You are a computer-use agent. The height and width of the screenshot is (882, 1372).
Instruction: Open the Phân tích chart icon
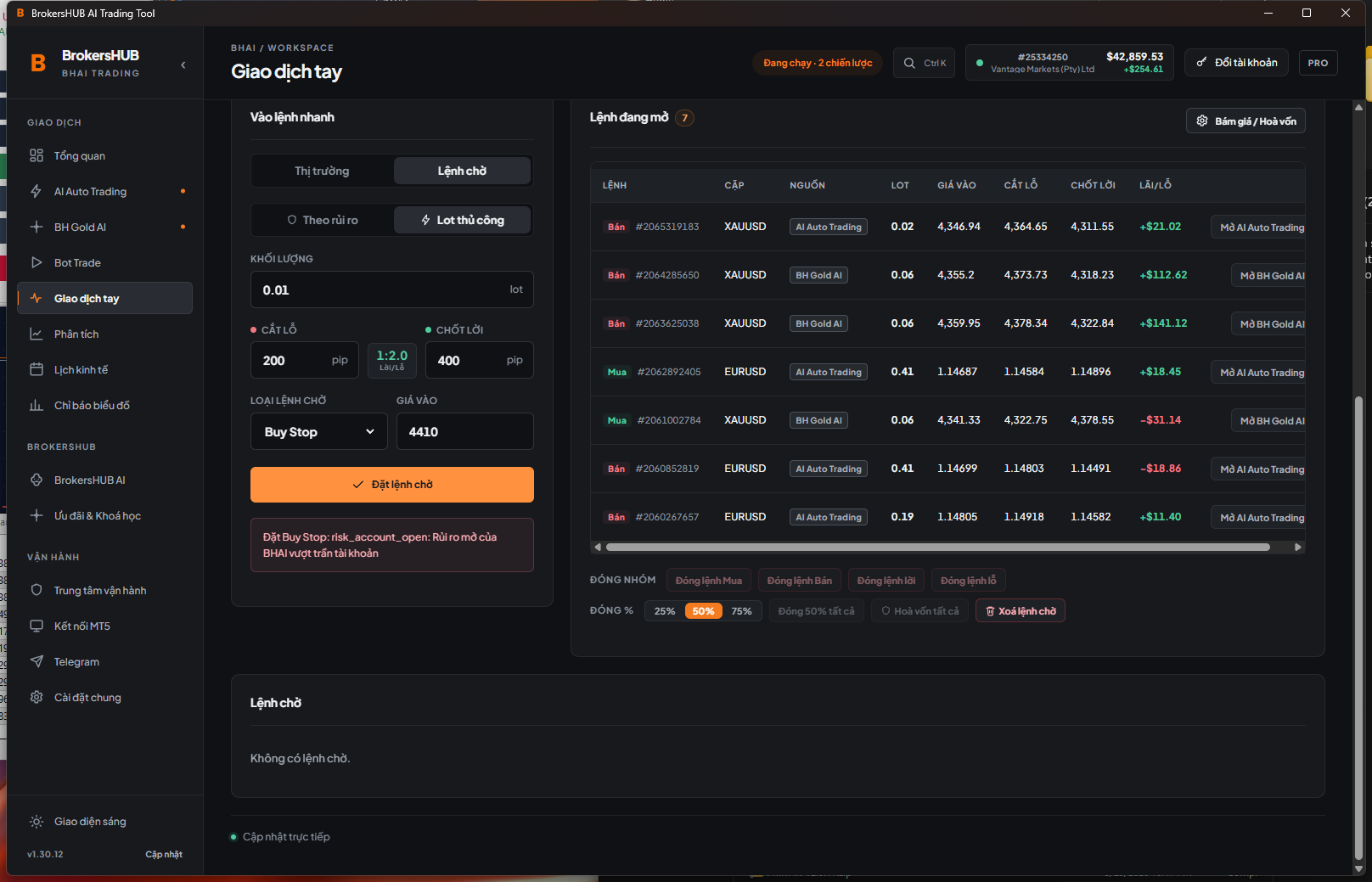click(x=37, y=334)
